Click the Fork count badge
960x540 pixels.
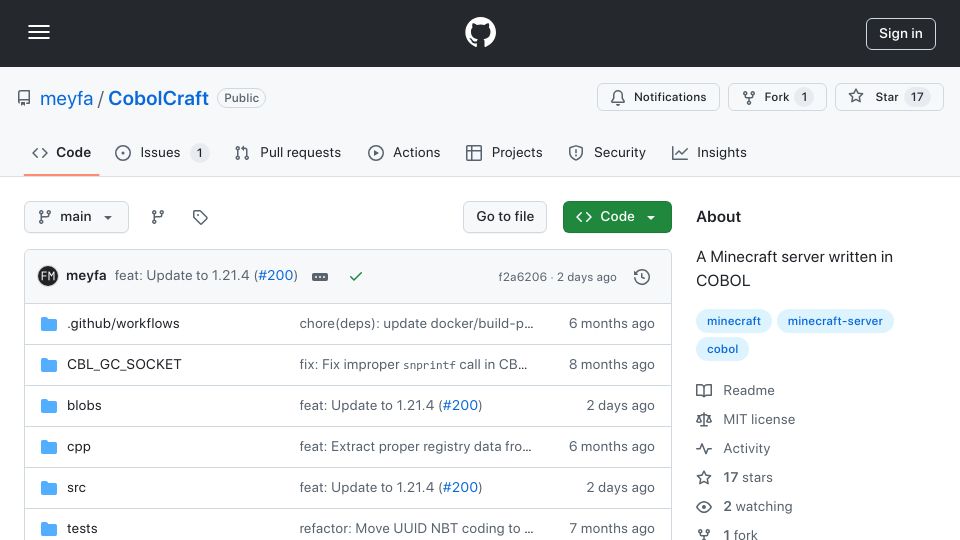(x=804, y=97)
